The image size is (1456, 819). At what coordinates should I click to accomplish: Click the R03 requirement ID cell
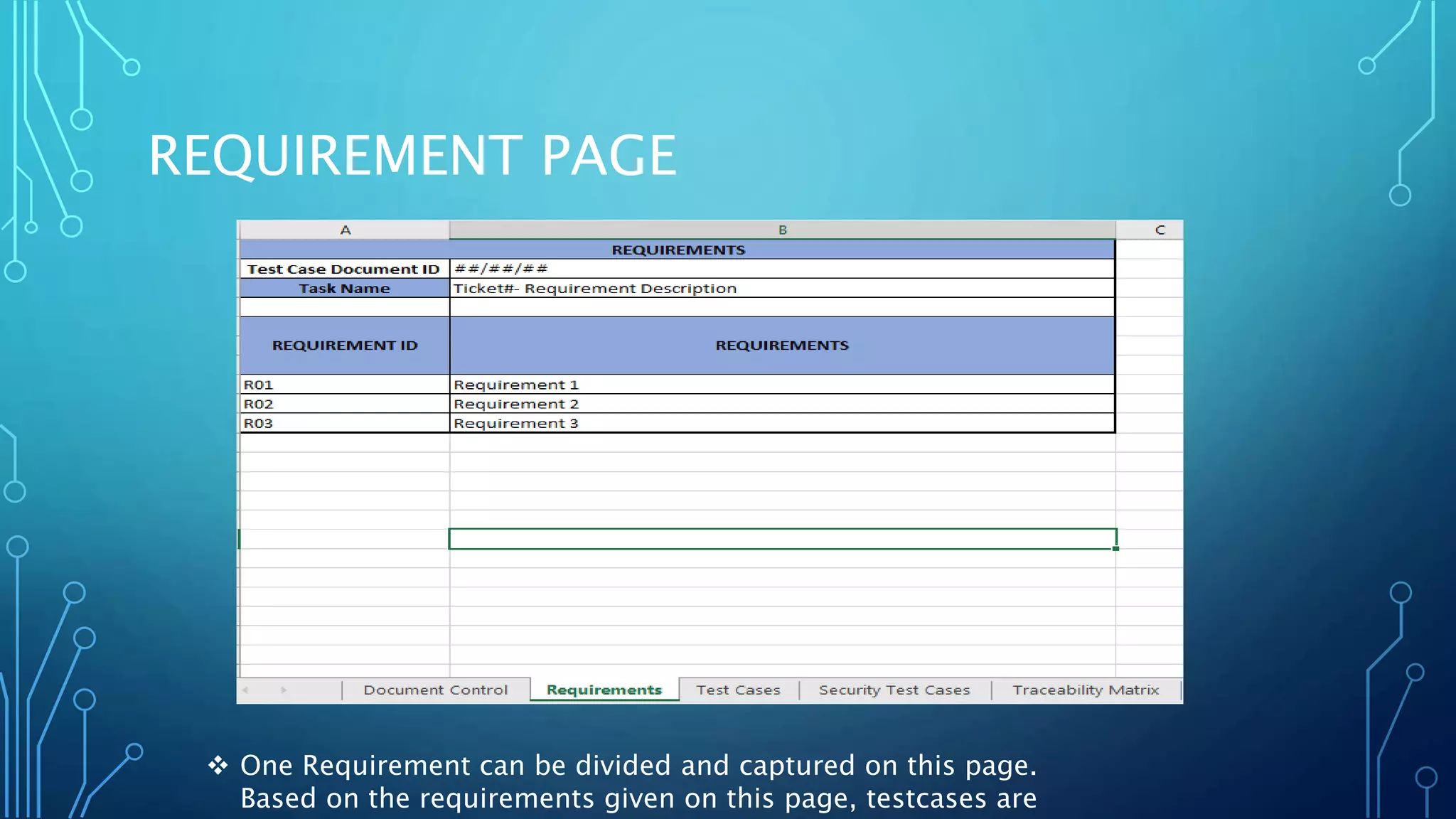[345, 423]
